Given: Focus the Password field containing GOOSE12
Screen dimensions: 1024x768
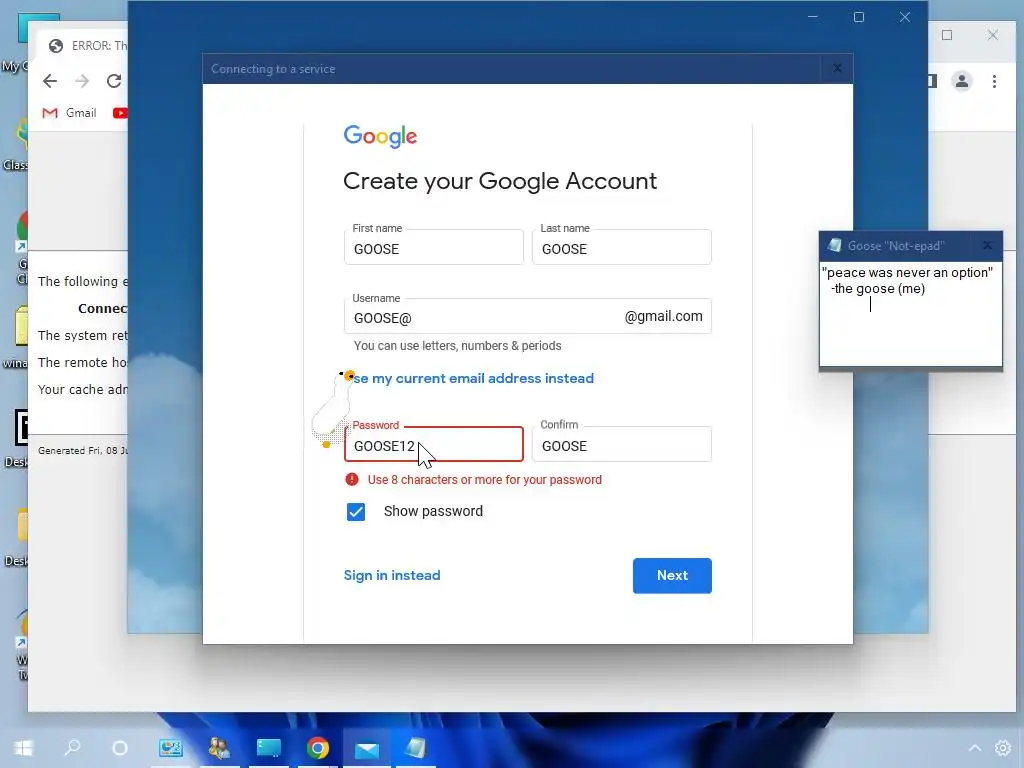Looking at the screenshot, I should (434, 445).
